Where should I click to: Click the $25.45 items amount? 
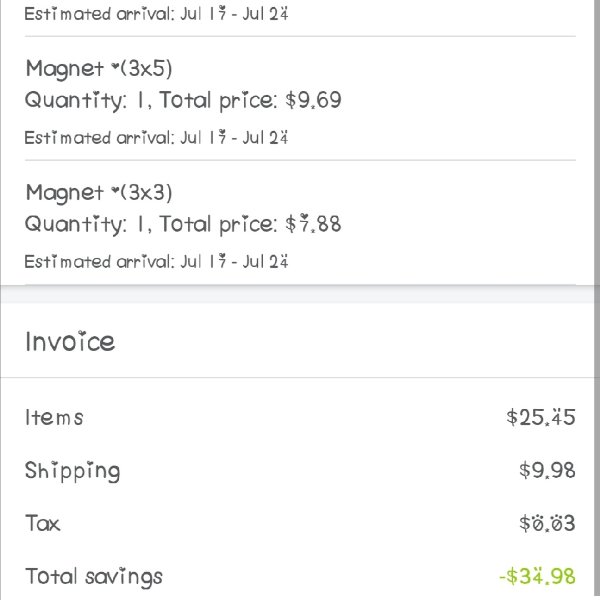click(x=541, y=417)
